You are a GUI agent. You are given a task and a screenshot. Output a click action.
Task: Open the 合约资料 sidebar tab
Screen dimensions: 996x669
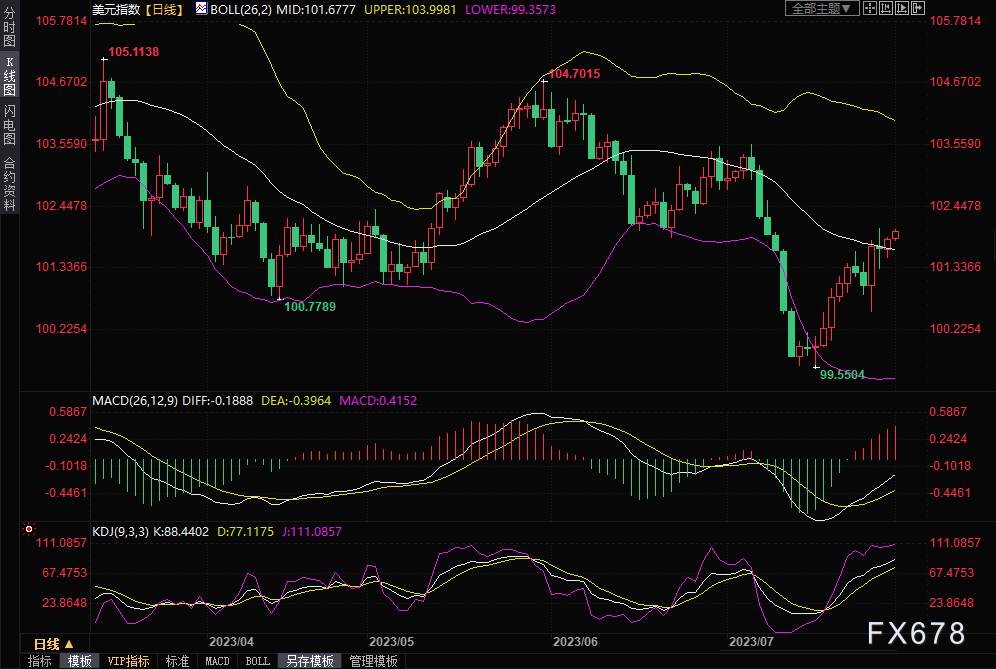tap(9, 184)
